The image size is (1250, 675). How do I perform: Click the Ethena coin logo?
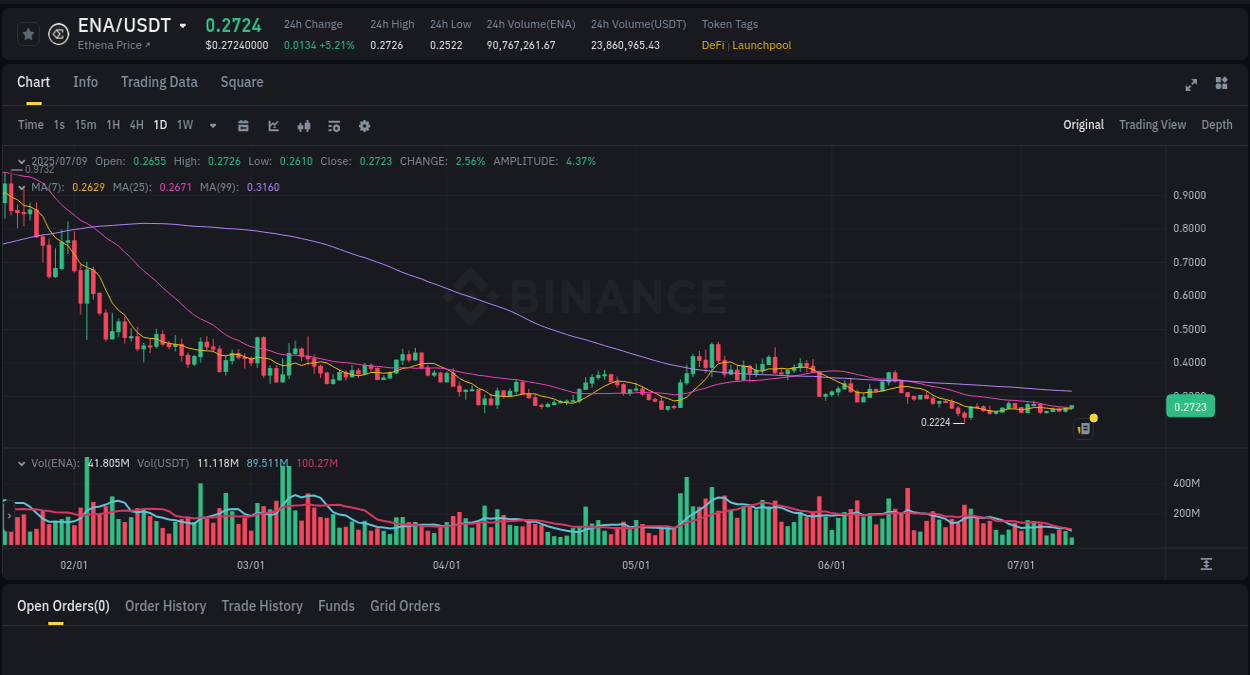click(x=57, y=33)
